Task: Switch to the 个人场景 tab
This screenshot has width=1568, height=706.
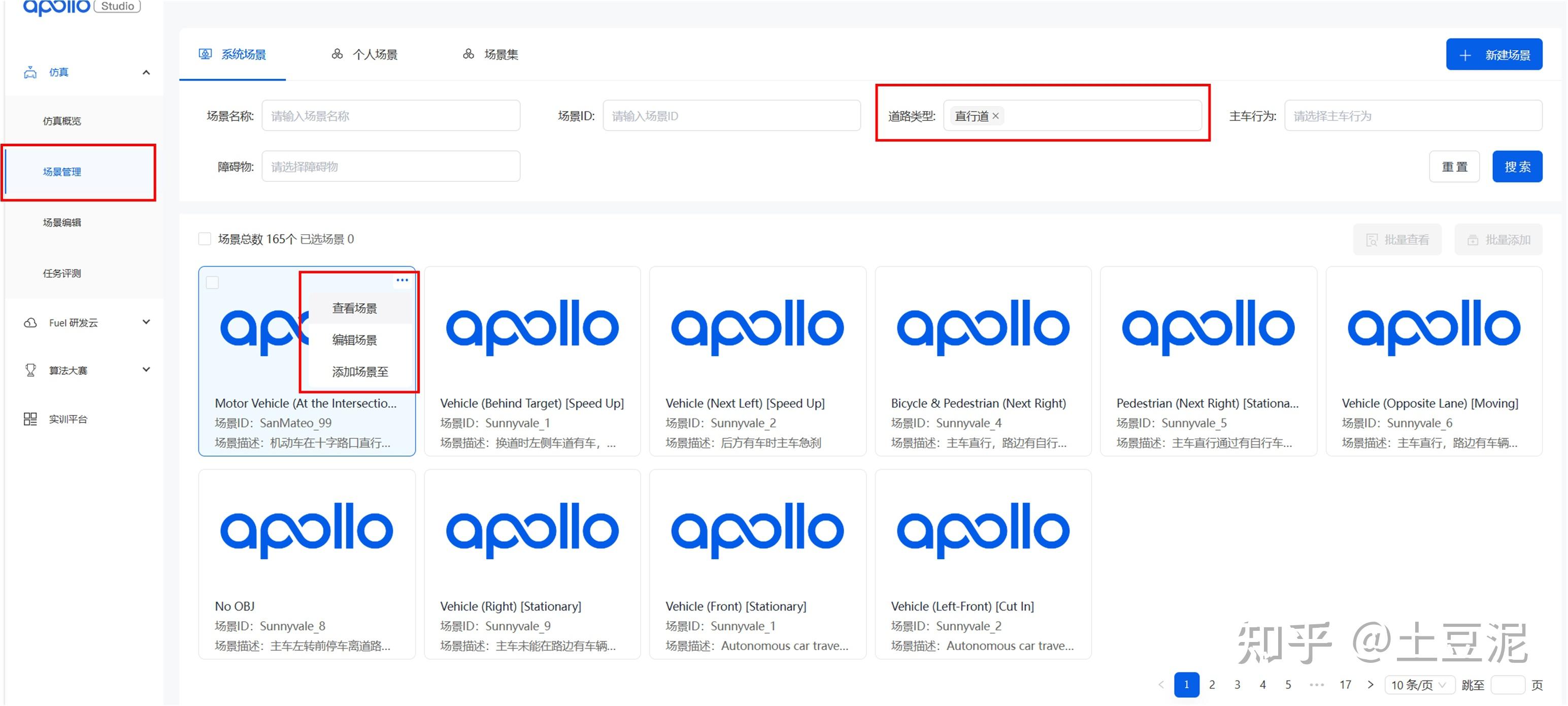Action: click(364, 54)
